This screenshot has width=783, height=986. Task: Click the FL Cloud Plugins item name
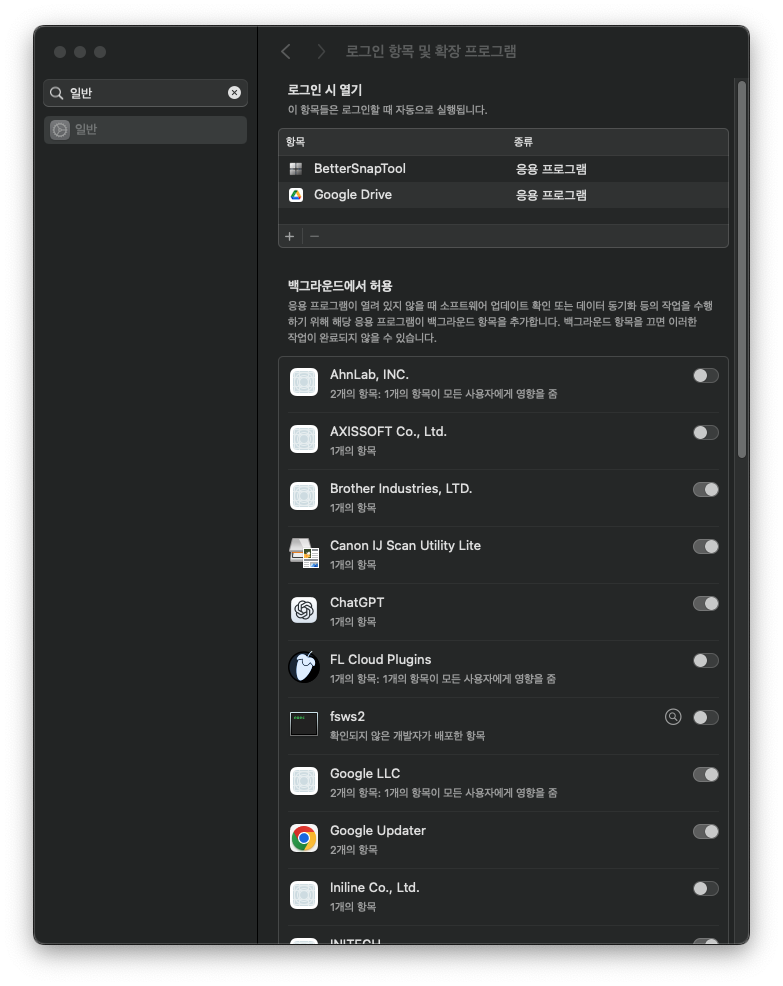click(x=380, y=660)
